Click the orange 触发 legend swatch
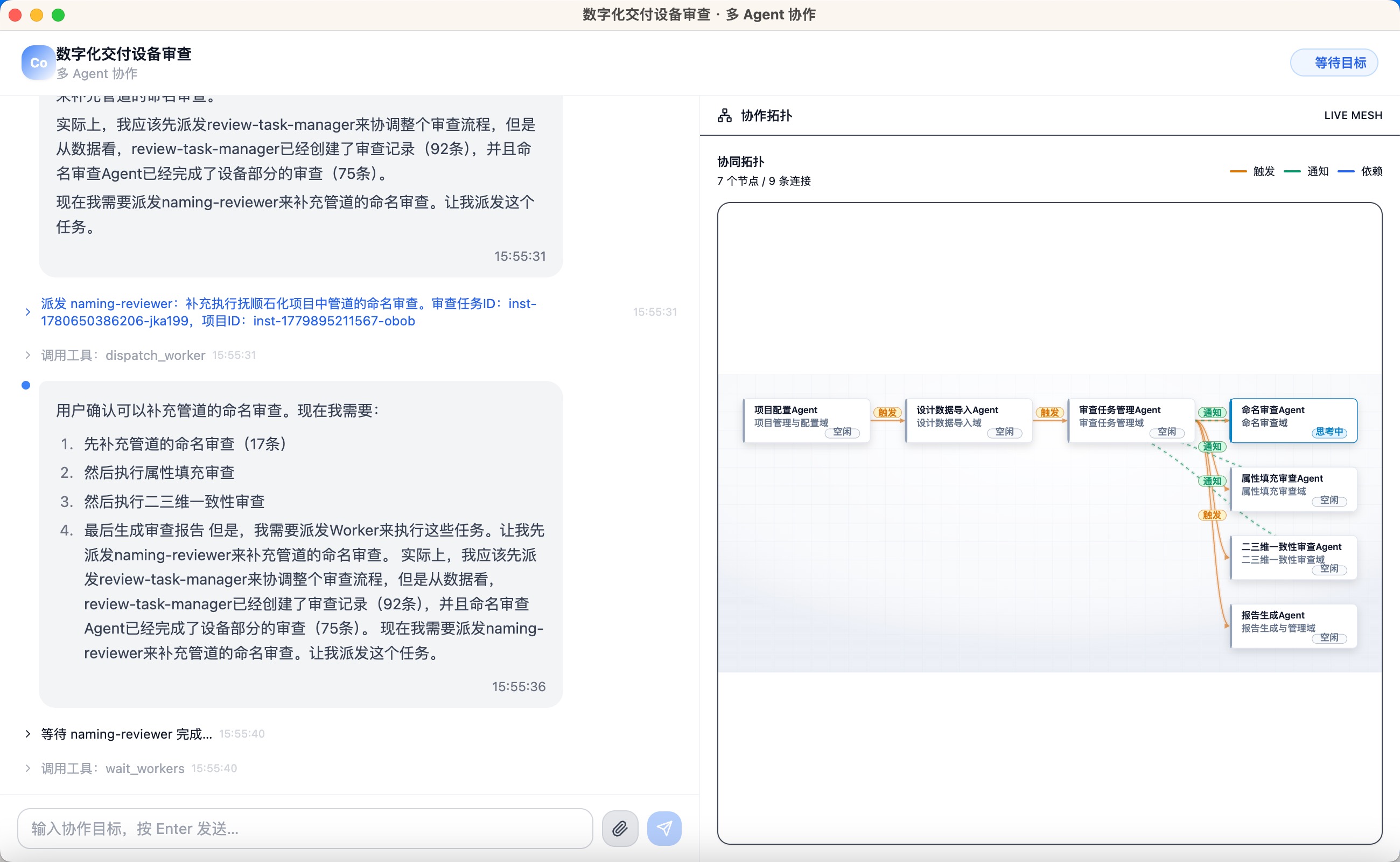1400x862 pixels. [1237, 171]
